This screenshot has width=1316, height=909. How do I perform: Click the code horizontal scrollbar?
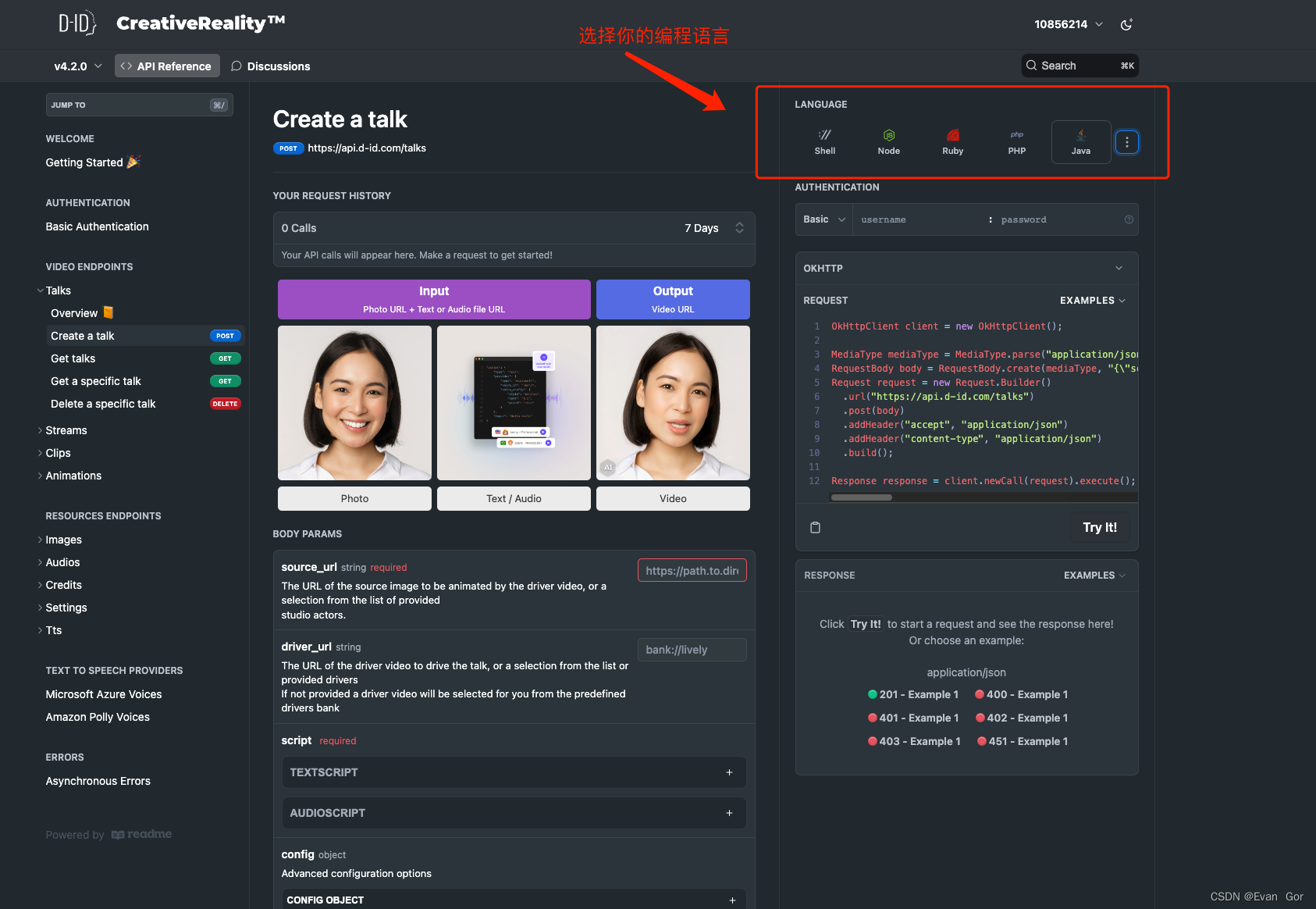[862, 497]
